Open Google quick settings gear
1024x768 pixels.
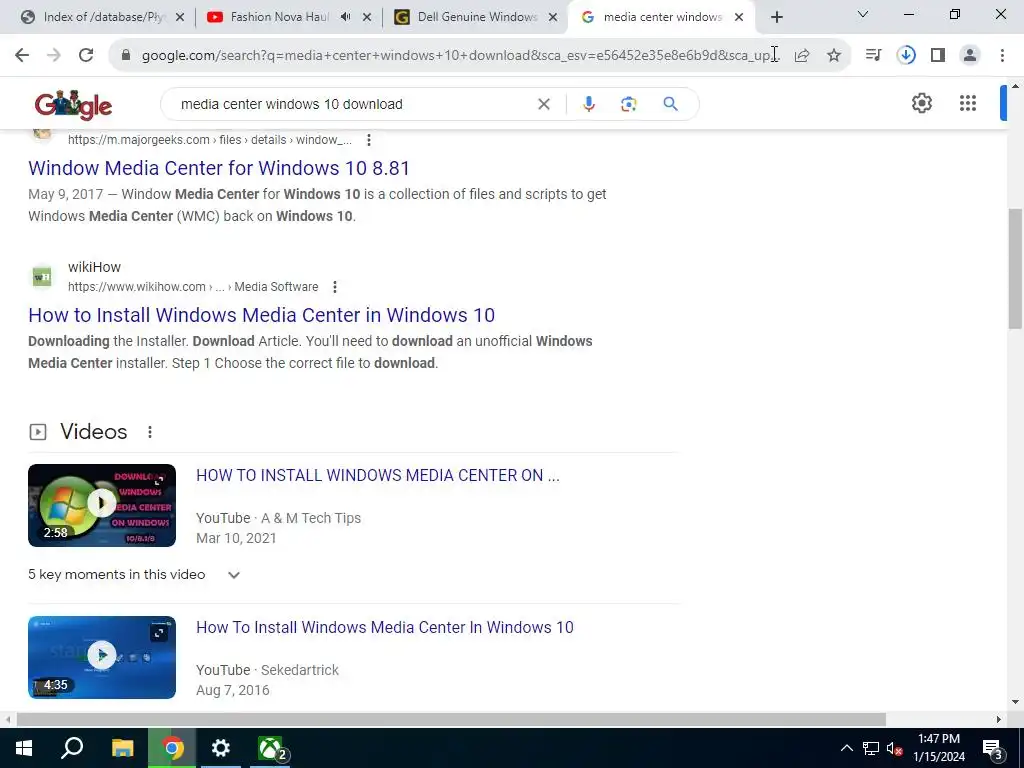tap(921, 103)
